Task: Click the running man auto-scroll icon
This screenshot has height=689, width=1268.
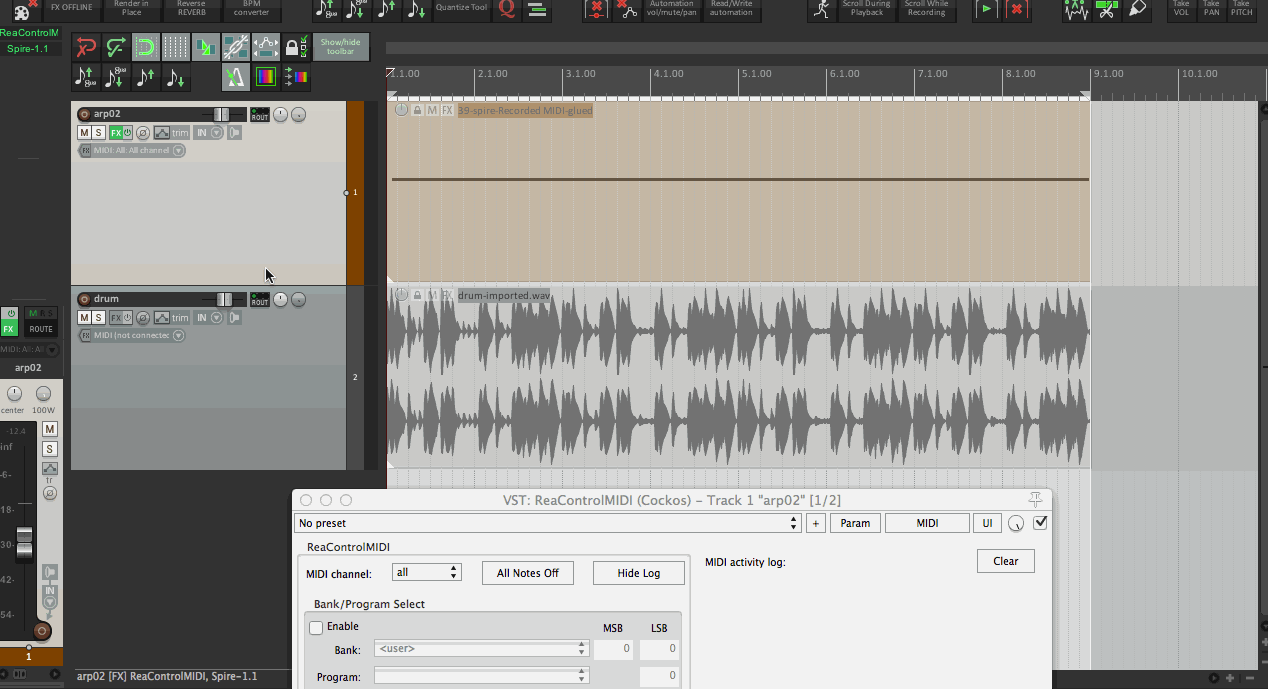Action: [x=821, y=9]
